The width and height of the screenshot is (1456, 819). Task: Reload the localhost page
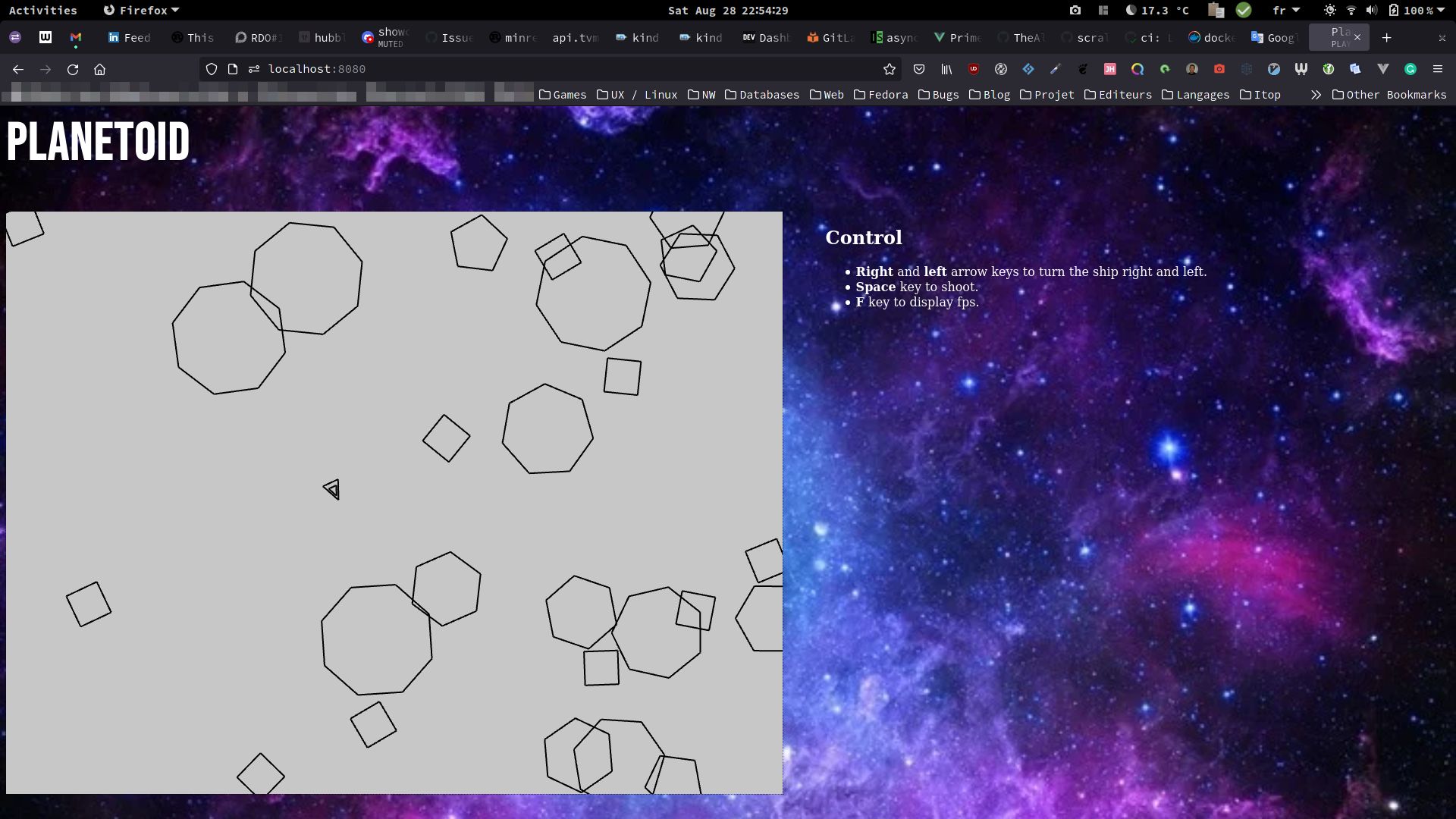point(73,69)
